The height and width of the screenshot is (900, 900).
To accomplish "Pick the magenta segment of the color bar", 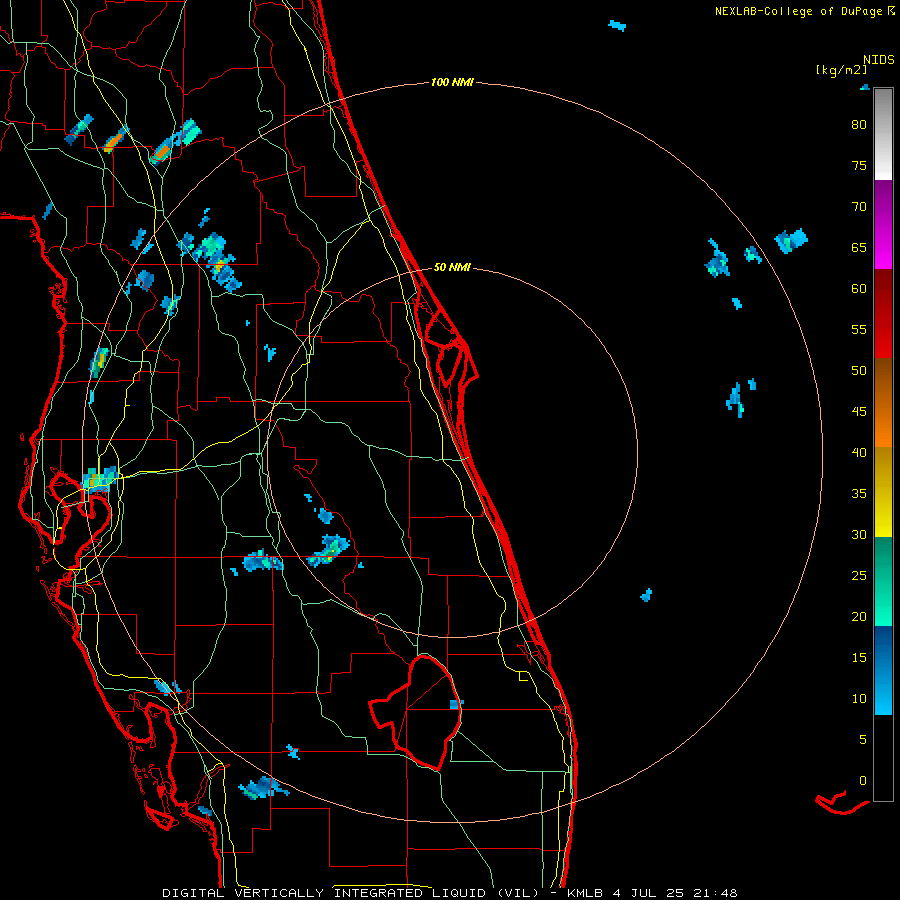I will [883, 225].
